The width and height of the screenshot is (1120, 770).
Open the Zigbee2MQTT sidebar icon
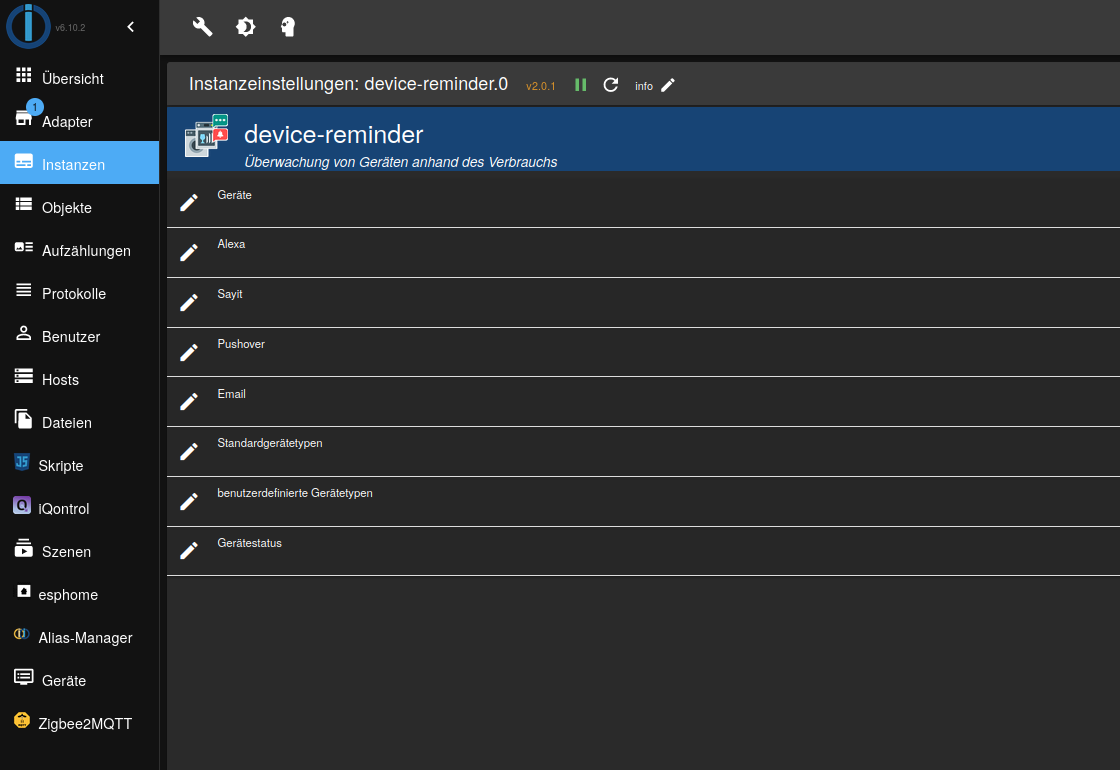22,722
